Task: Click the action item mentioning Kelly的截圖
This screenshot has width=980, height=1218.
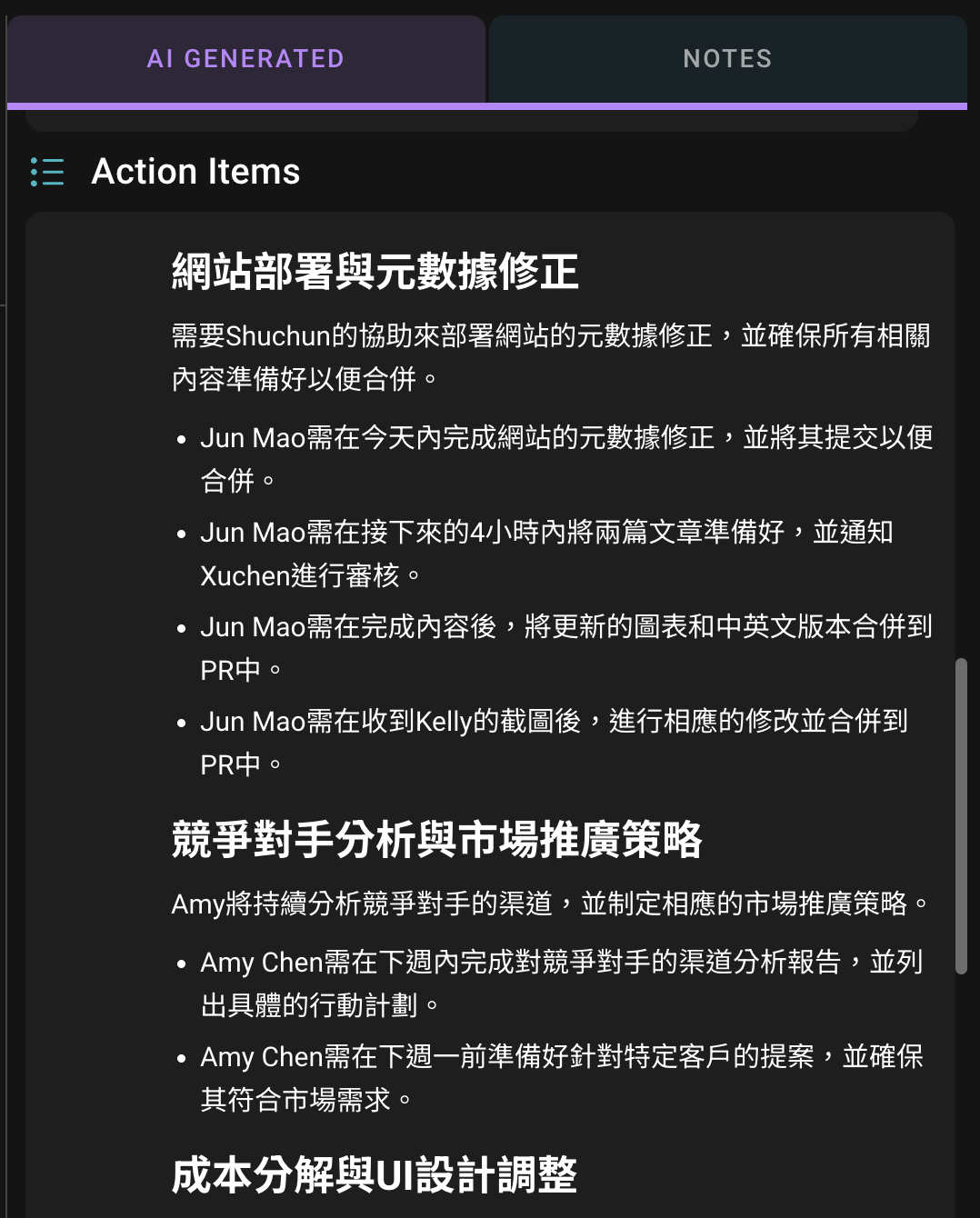Action: pos(553,743)
